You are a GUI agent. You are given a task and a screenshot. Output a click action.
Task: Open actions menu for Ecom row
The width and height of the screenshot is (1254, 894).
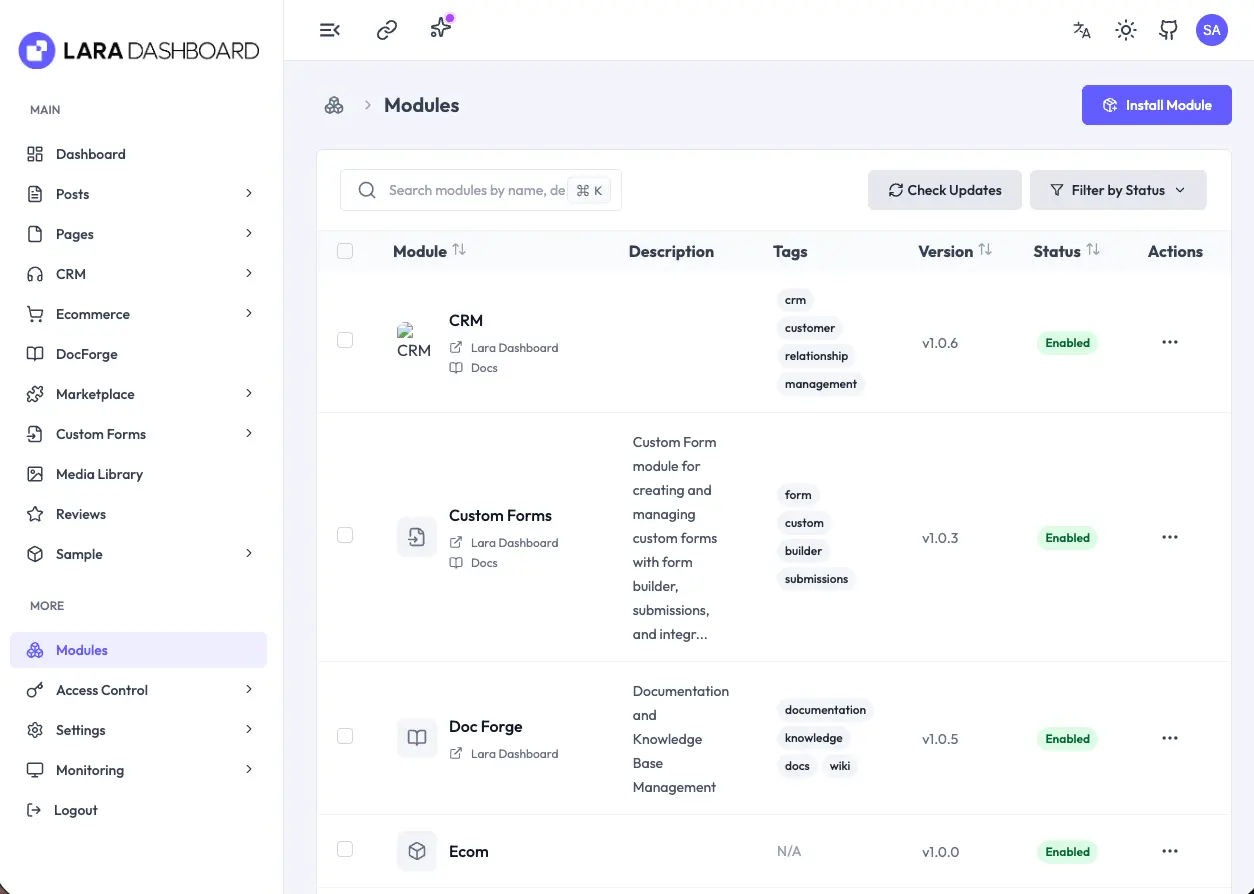pyautogui.click(x=1170, y=851)
